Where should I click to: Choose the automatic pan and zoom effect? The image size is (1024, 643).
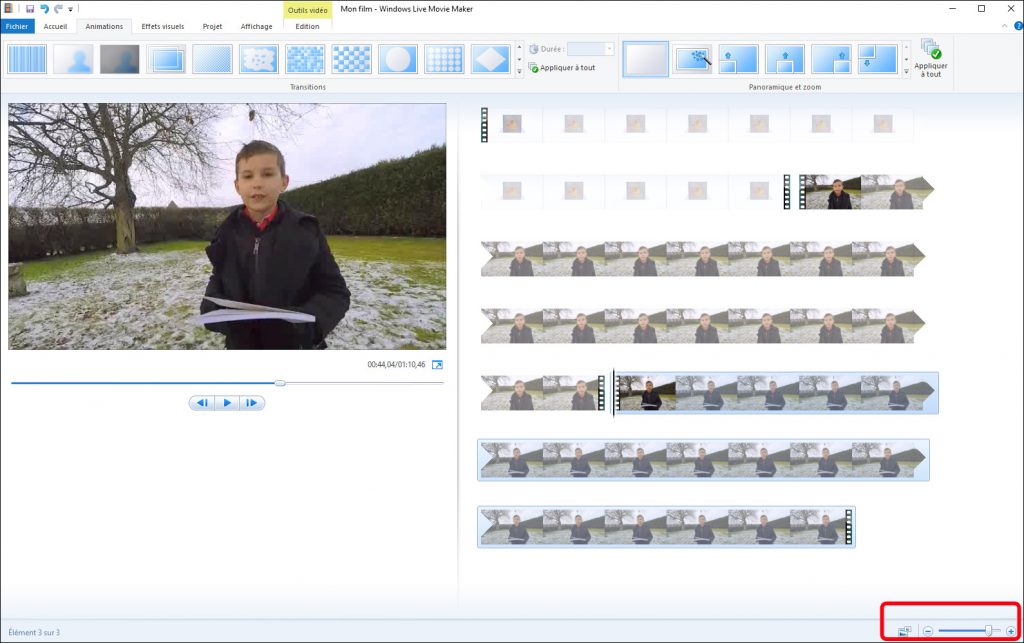[692, 59]
